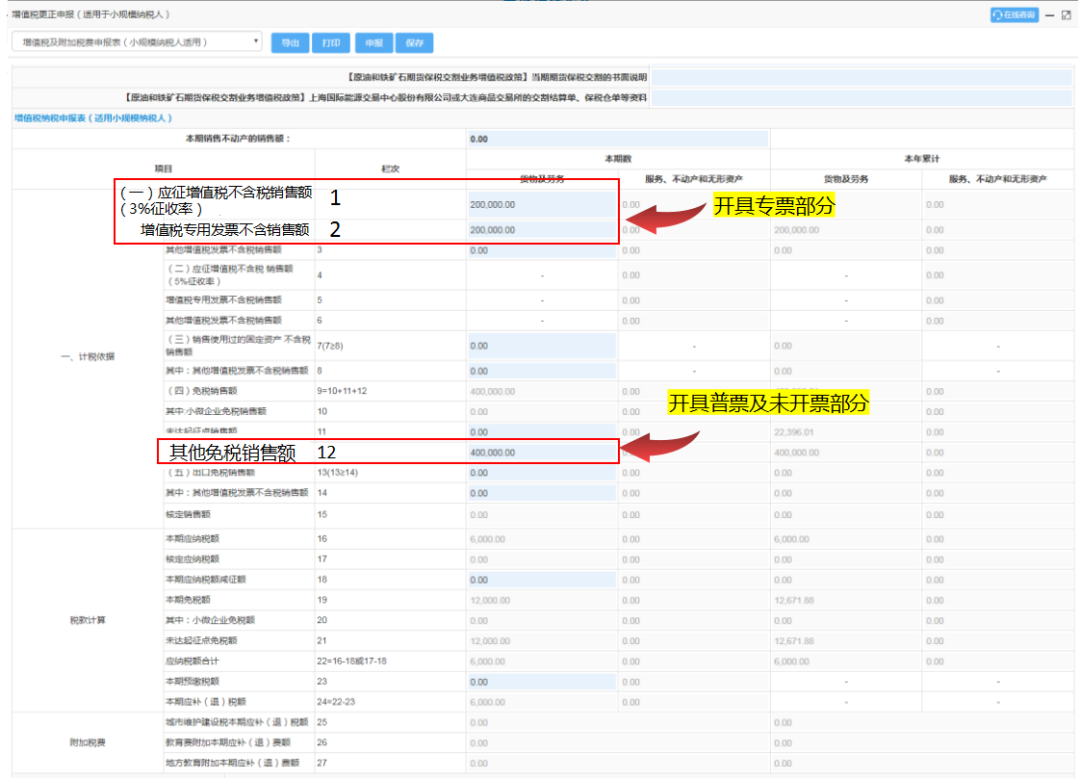This screenshot has width=1080, height=779.
Task: Click row 15 核定销售额 input field
Action: (x=541, y=514)
